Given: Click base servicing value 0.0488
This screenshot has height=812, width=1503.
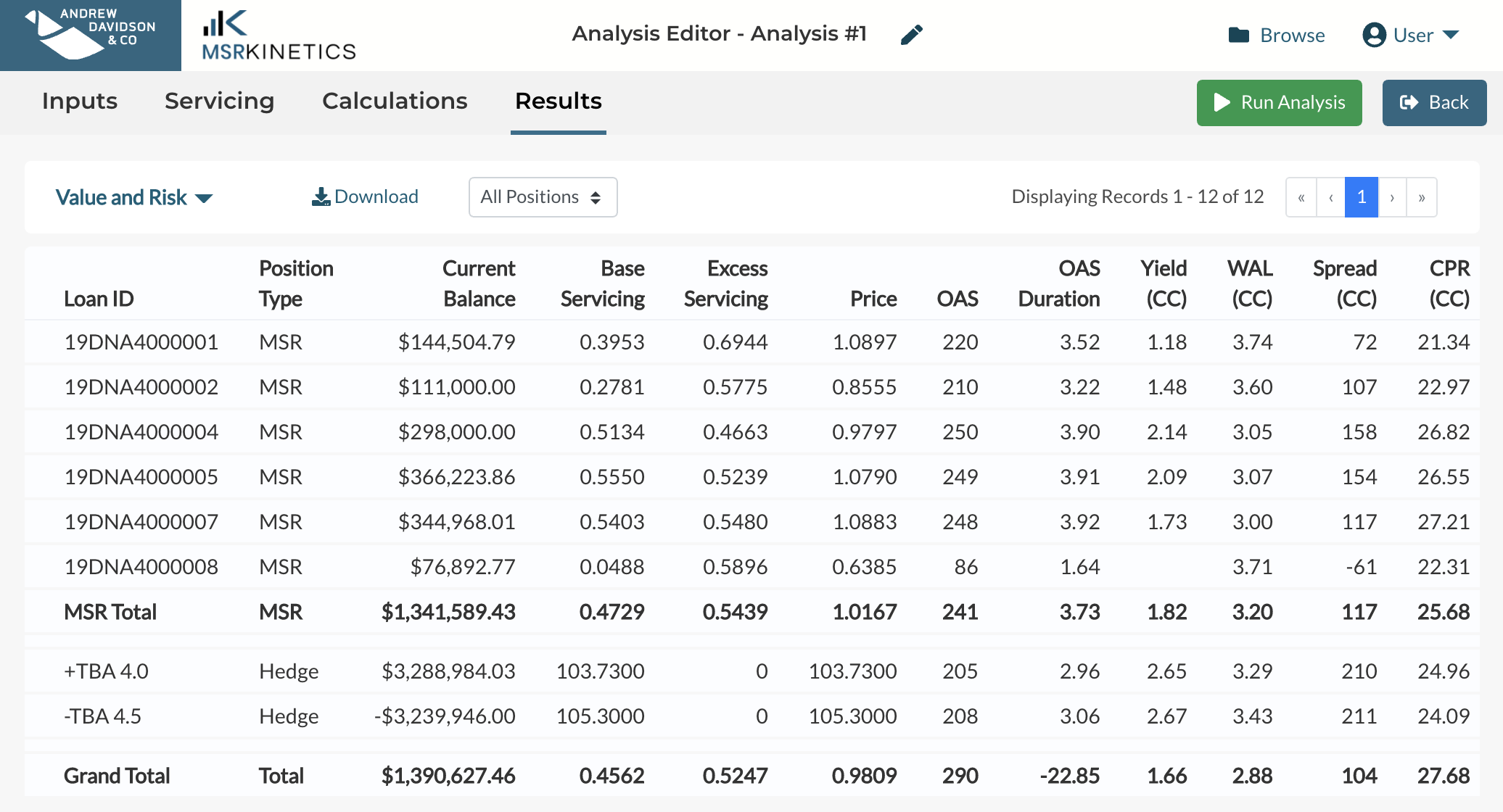Looking at the screenshot, I should coord(612,567).
